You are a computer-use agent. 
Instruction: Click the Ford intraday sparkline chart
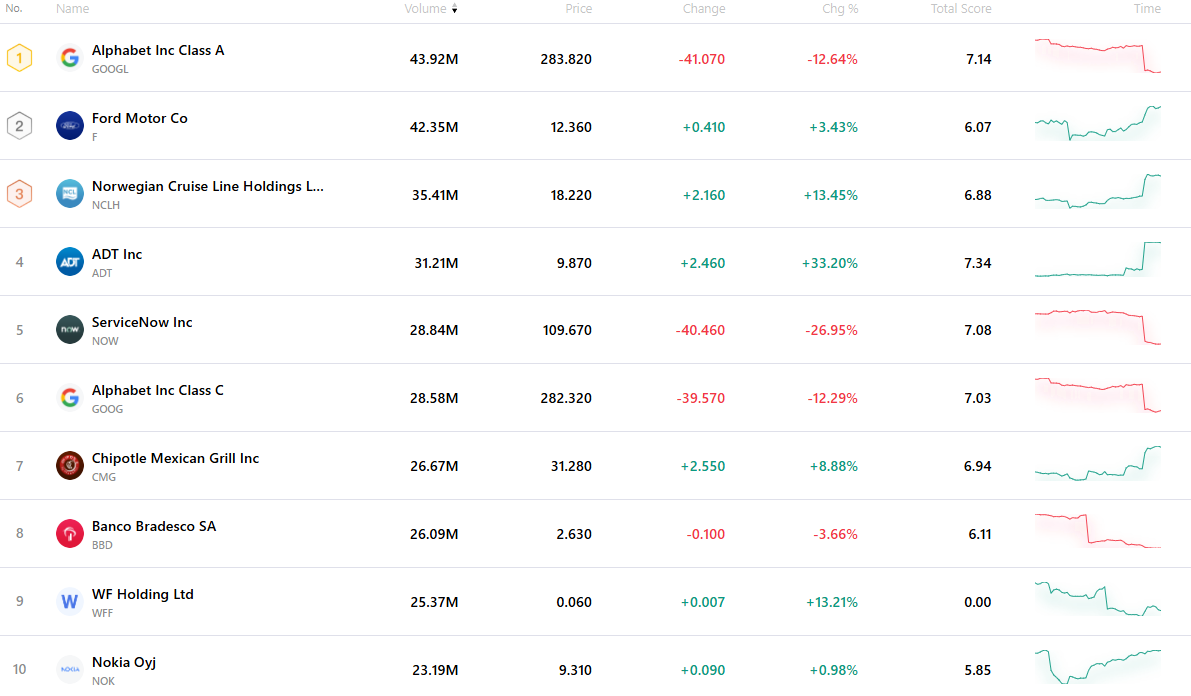pyautogui.click(x=1098, y=123)
